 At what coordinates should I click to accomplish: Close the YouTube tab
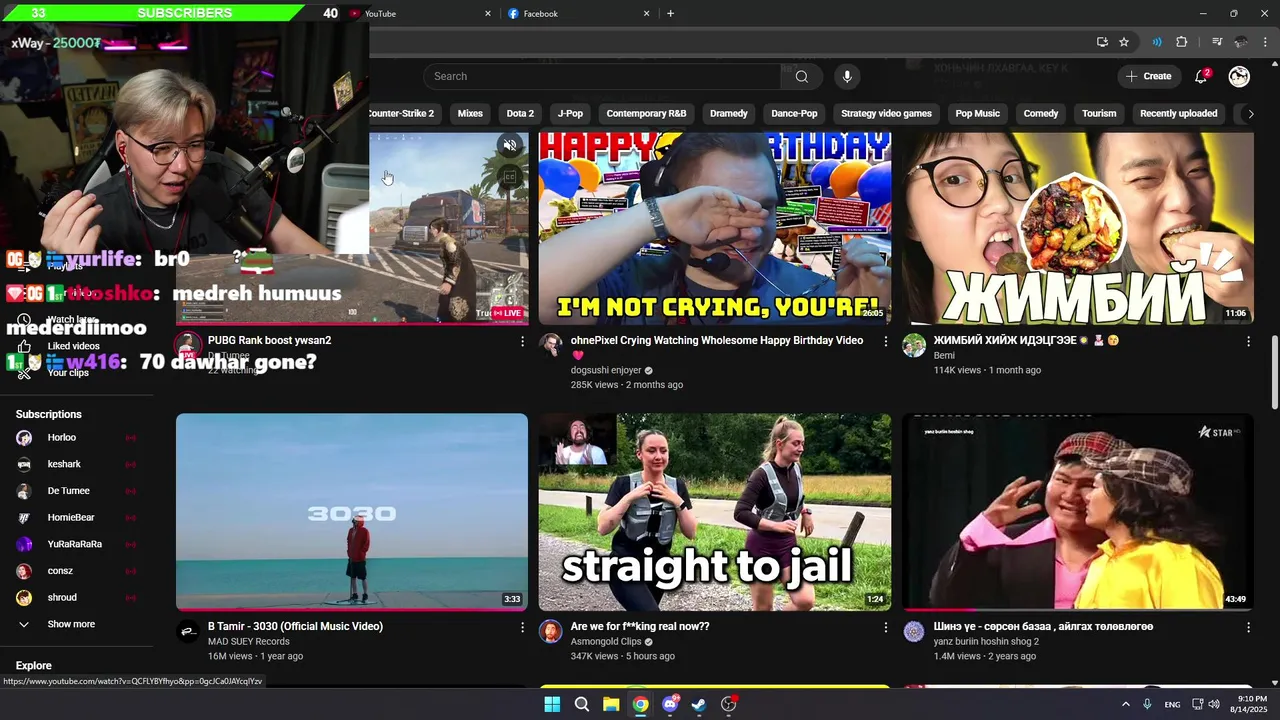(x=488, y=13)
